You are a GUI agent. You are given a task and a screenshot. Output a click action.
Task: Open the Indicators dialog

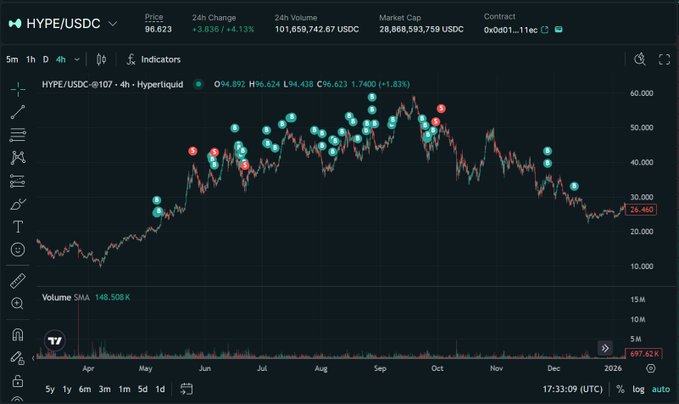point(154,59)
